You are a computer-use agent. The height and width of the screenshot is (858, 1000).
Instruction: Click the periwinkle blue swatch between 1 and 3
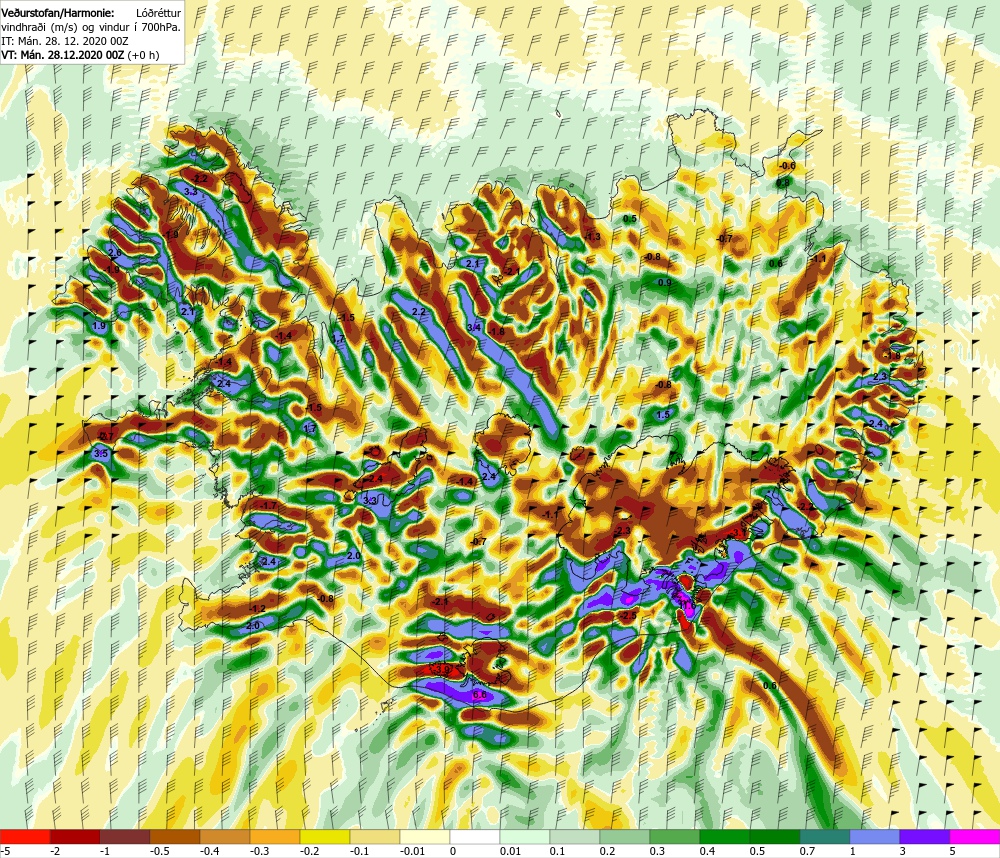(875, 836)
